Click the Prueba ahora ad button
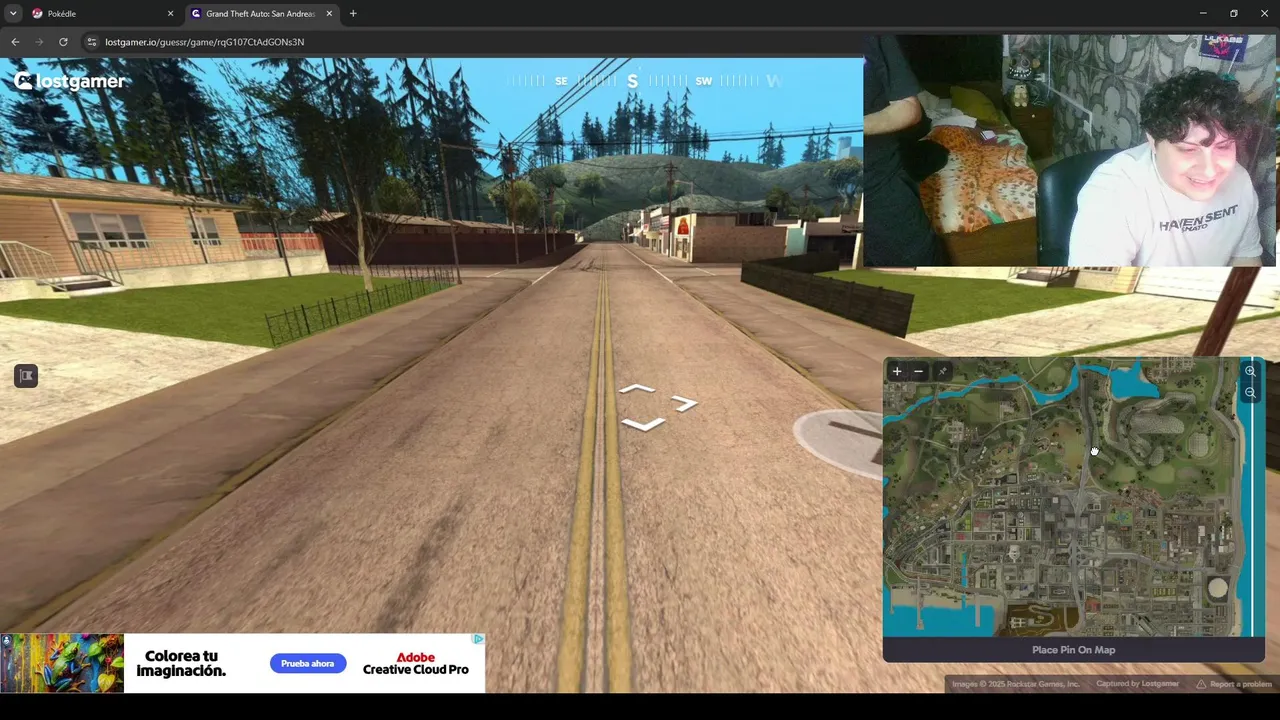This screenshot has height=720, width=1280. 308,664
